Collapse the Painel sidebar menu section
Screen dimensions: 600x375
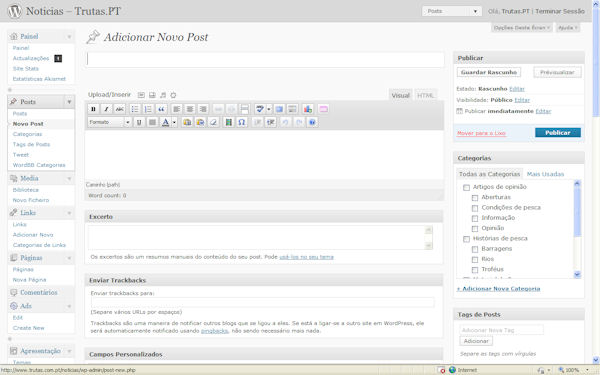click(69, 37)
